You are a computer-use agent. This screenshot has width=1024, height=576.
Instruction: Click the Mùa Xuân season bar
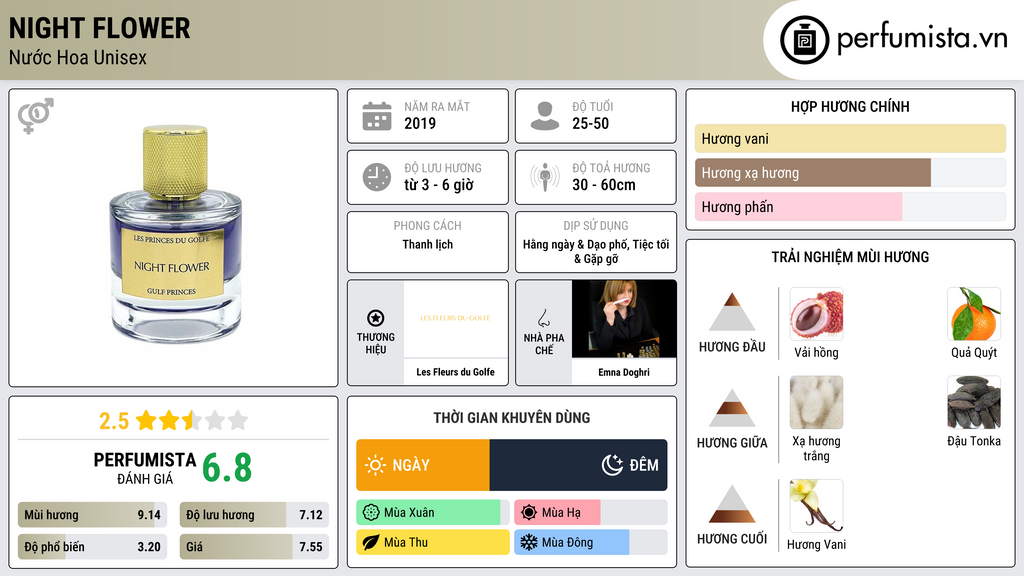click(432, 513)
